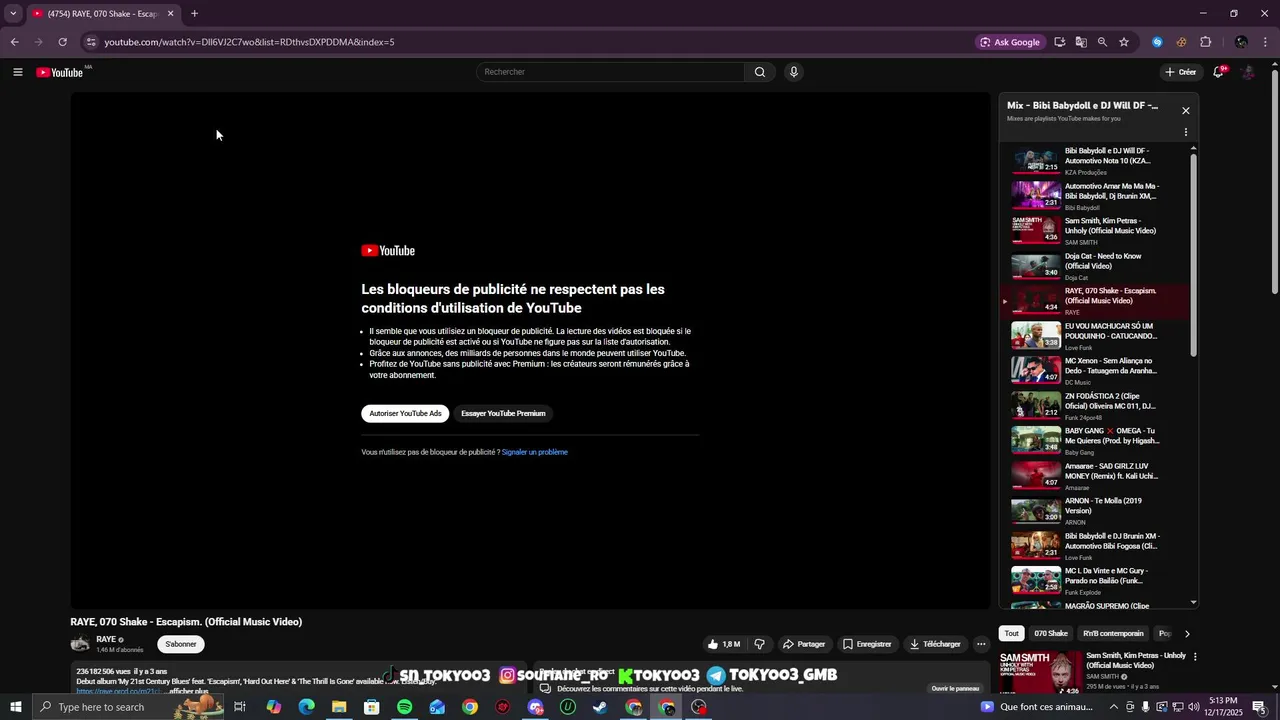Toggle the microphone tray icon
The height and width of the screenshot is (720, 1280).
1146,707
